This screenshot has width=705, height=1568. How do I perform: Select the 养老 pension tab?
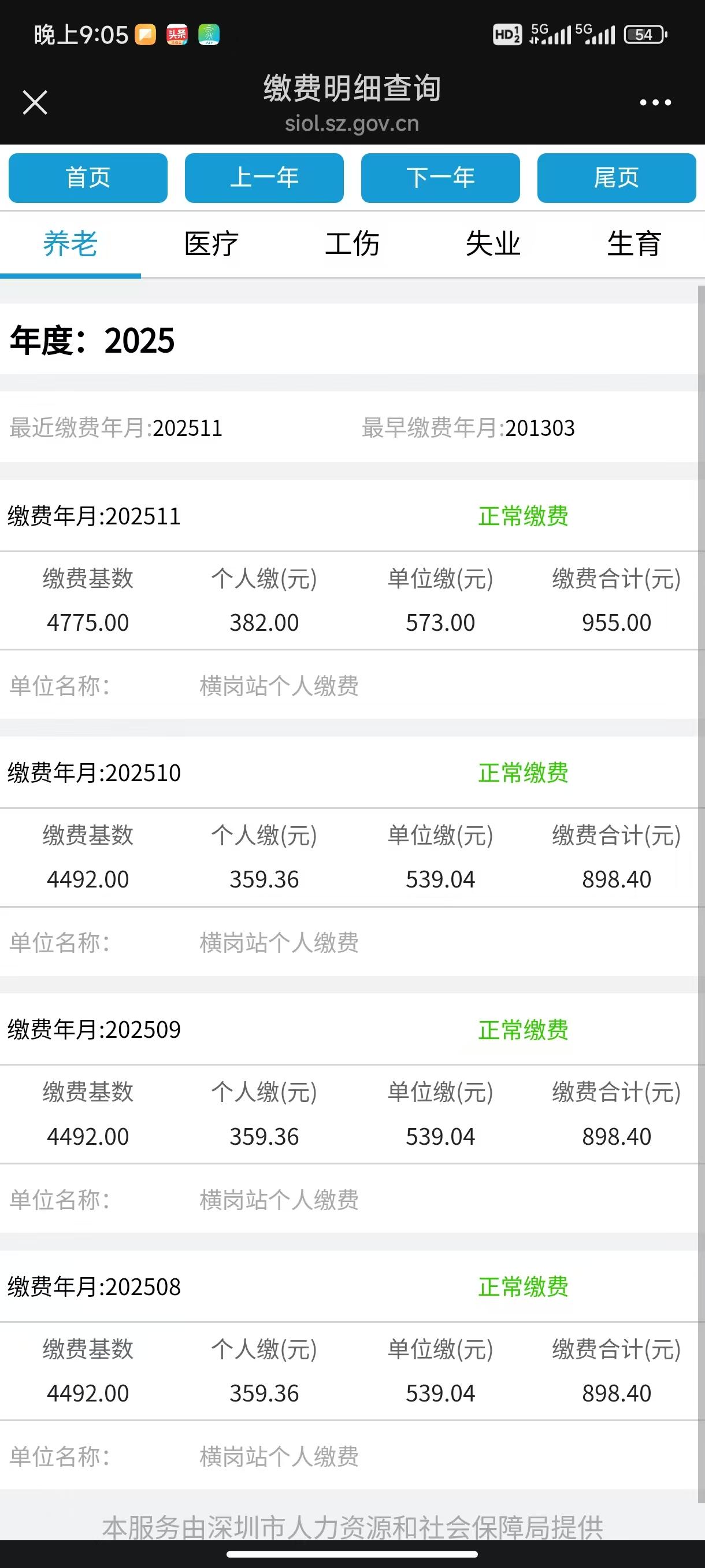(70, 244)
